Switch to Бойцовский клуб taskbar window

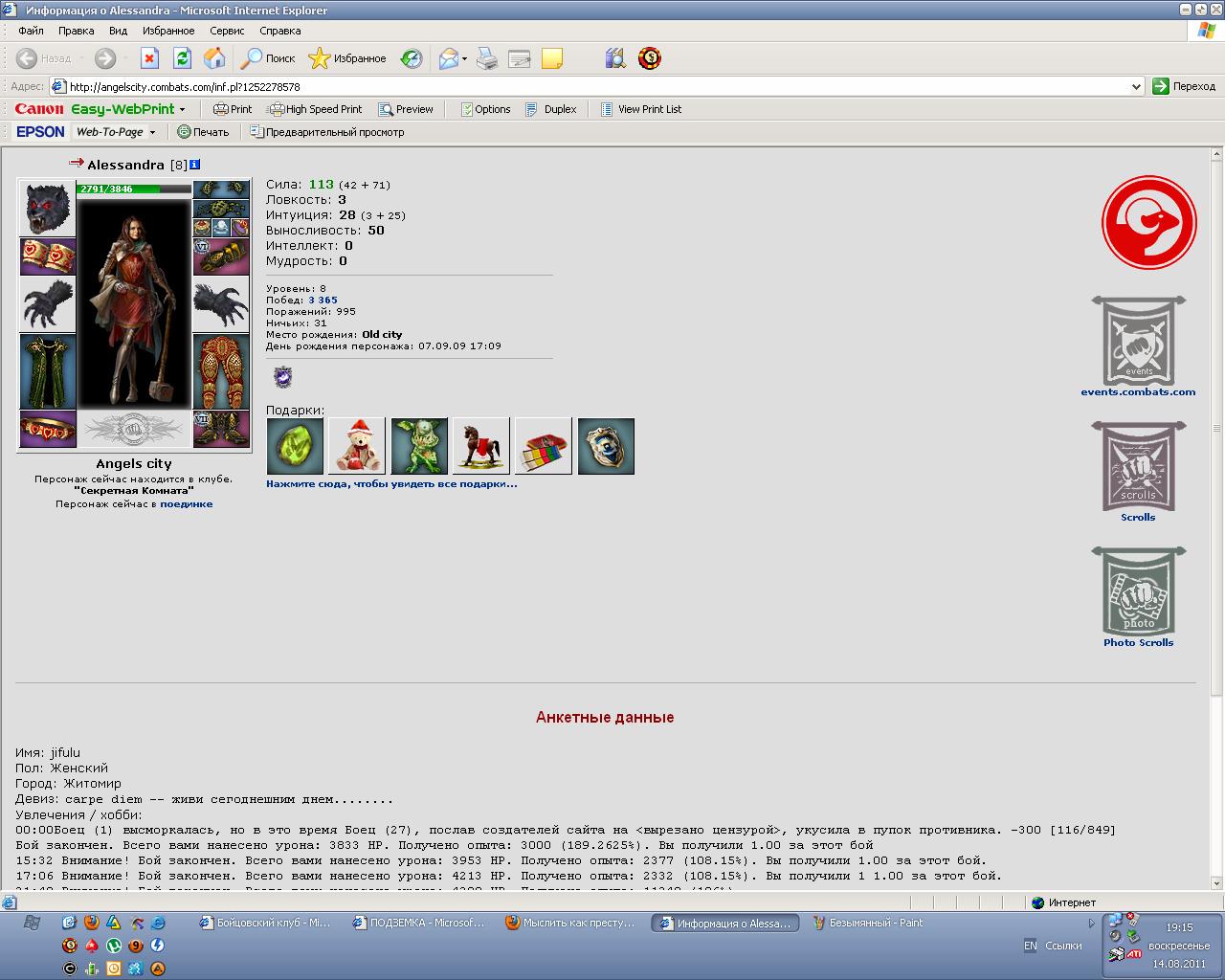265,923
